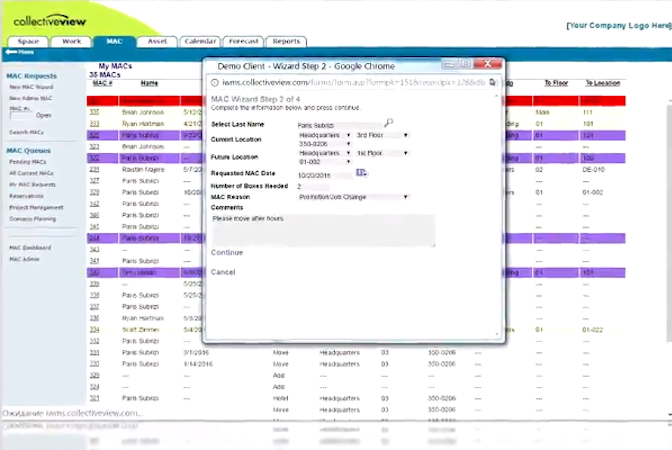The width and height of the screenshot is (672, 450).
Task: Open the 350-0206 space dropdown
Action: coord(324,144)
